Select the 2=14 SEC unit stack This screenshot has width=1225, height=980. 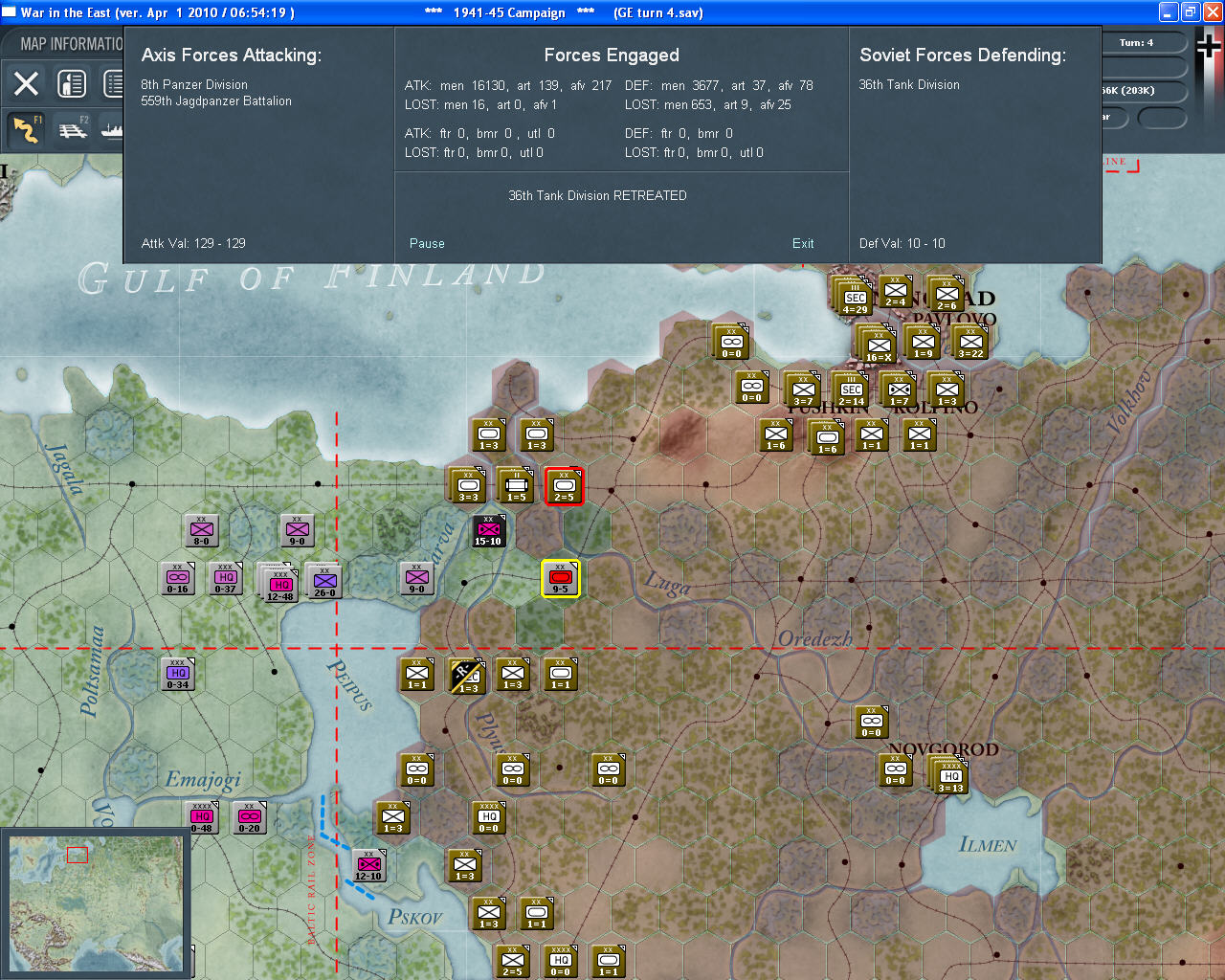(x=850, y=390)
